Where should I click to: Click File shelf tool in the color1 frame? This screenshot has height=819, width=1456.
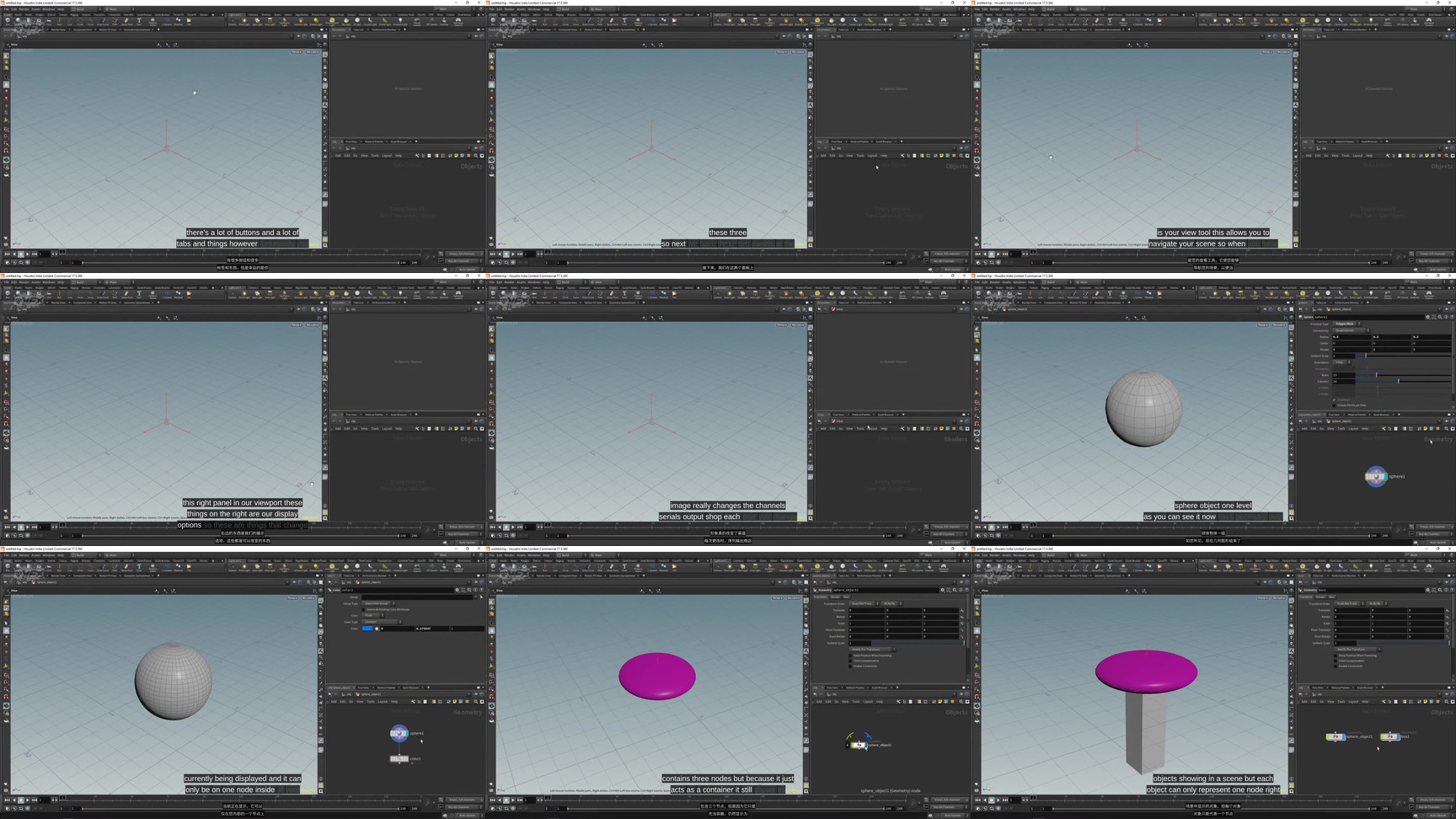189,567
